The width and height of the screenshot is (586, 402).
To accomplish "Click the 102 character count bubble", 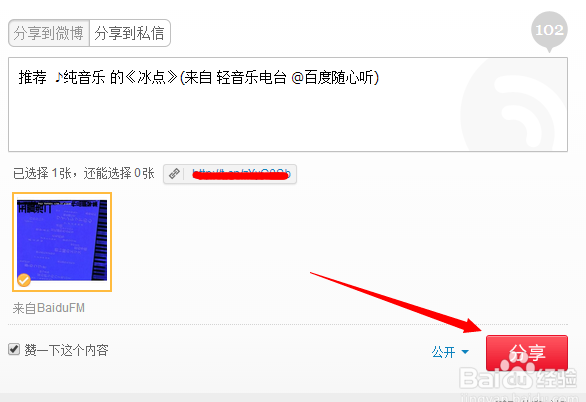I will point(549,31).
